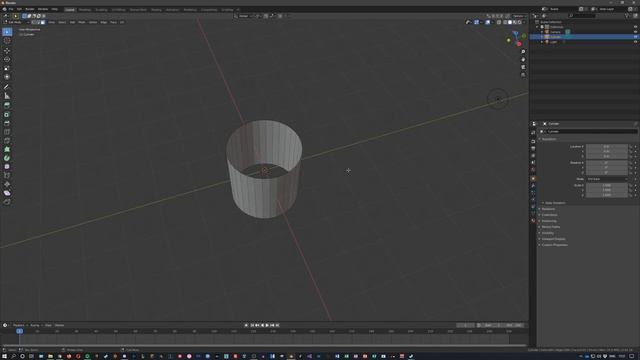This screenshot has width=640, height=360.
Task: Select Cylinder row in outliner
Action: (584, 37)
